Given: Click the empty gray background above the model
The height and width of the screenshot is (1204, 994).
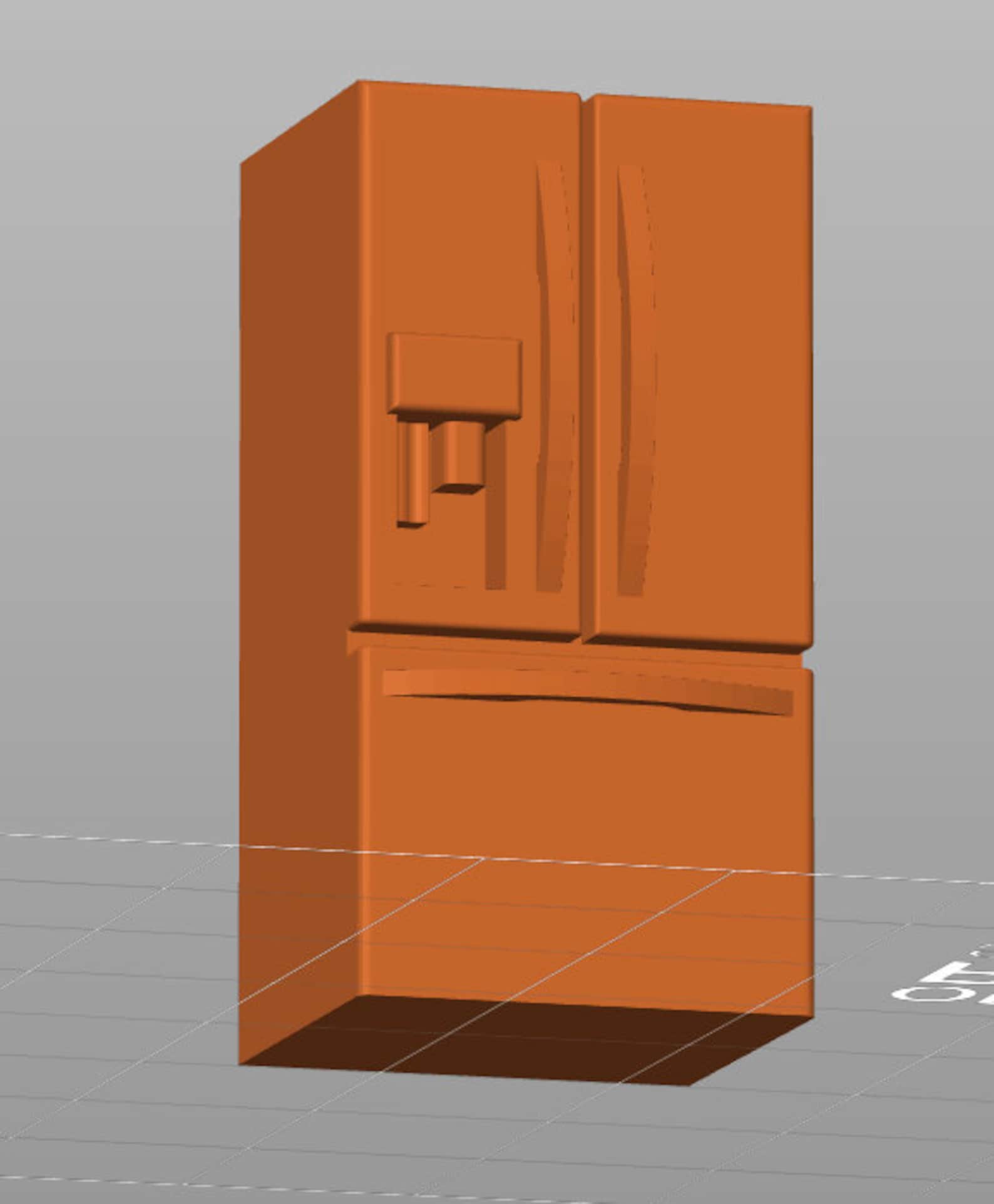Looking at the screenshot, I should 501,38.
